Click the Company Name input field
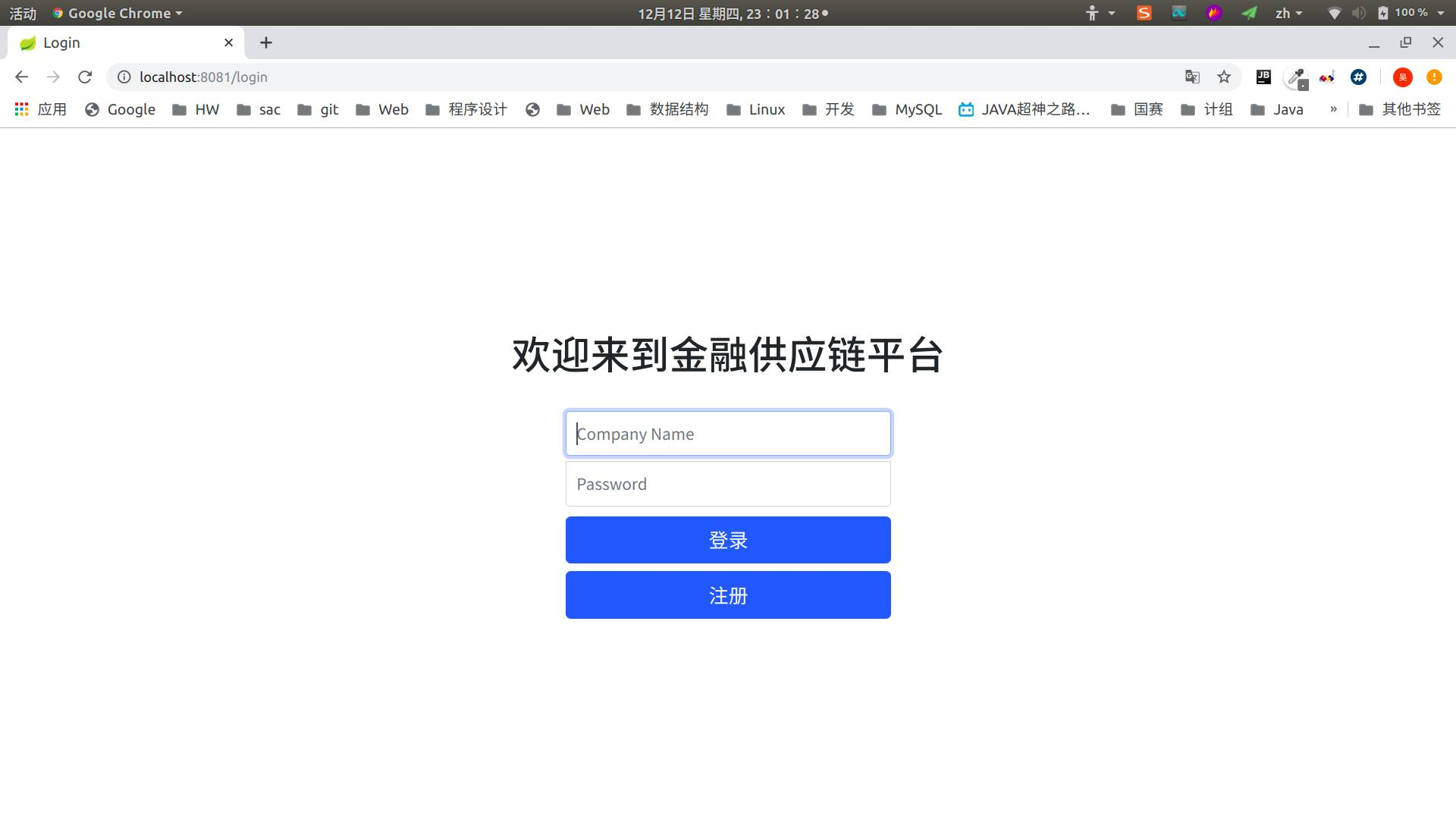Screen dimensions: 1456x819 tap(728, 434)
